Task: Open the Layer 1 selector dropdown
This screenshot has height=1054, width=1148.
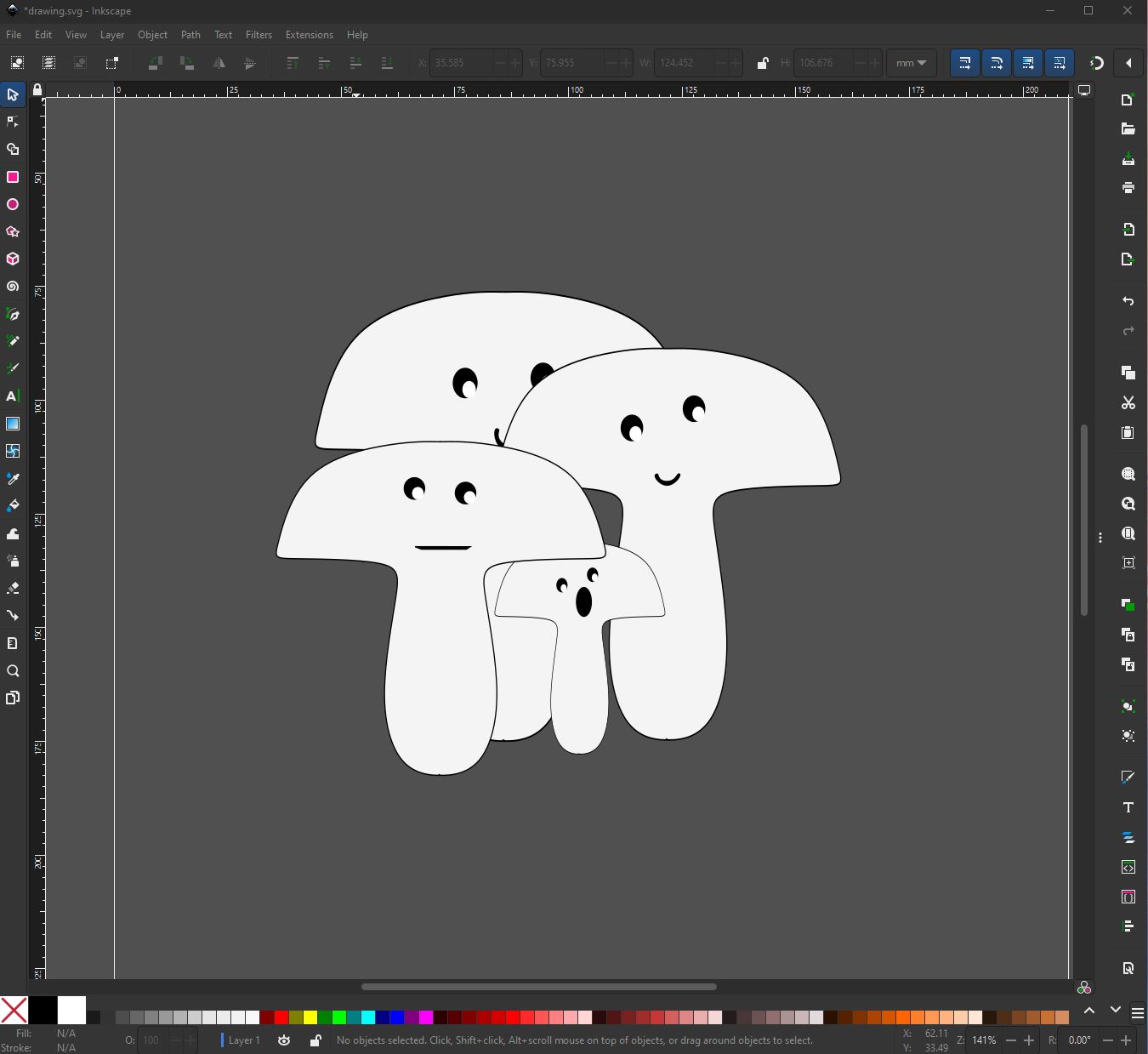Action: (x=242, y=1040)
